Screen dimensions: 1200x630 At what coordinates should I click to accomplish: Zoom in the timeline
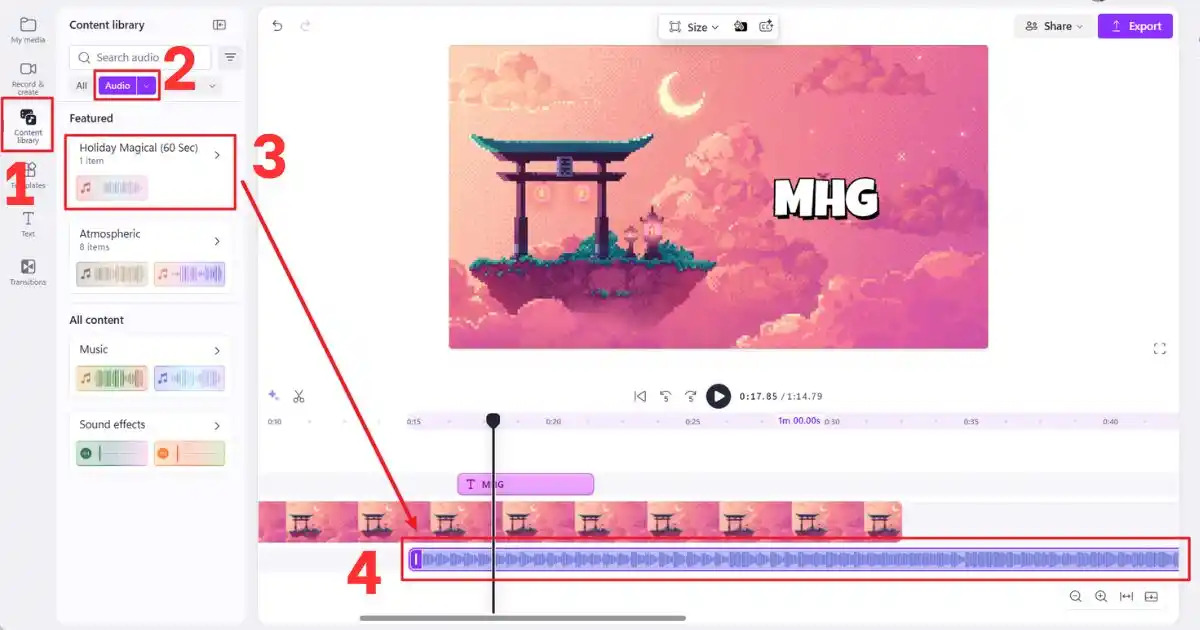(1101, 596)
